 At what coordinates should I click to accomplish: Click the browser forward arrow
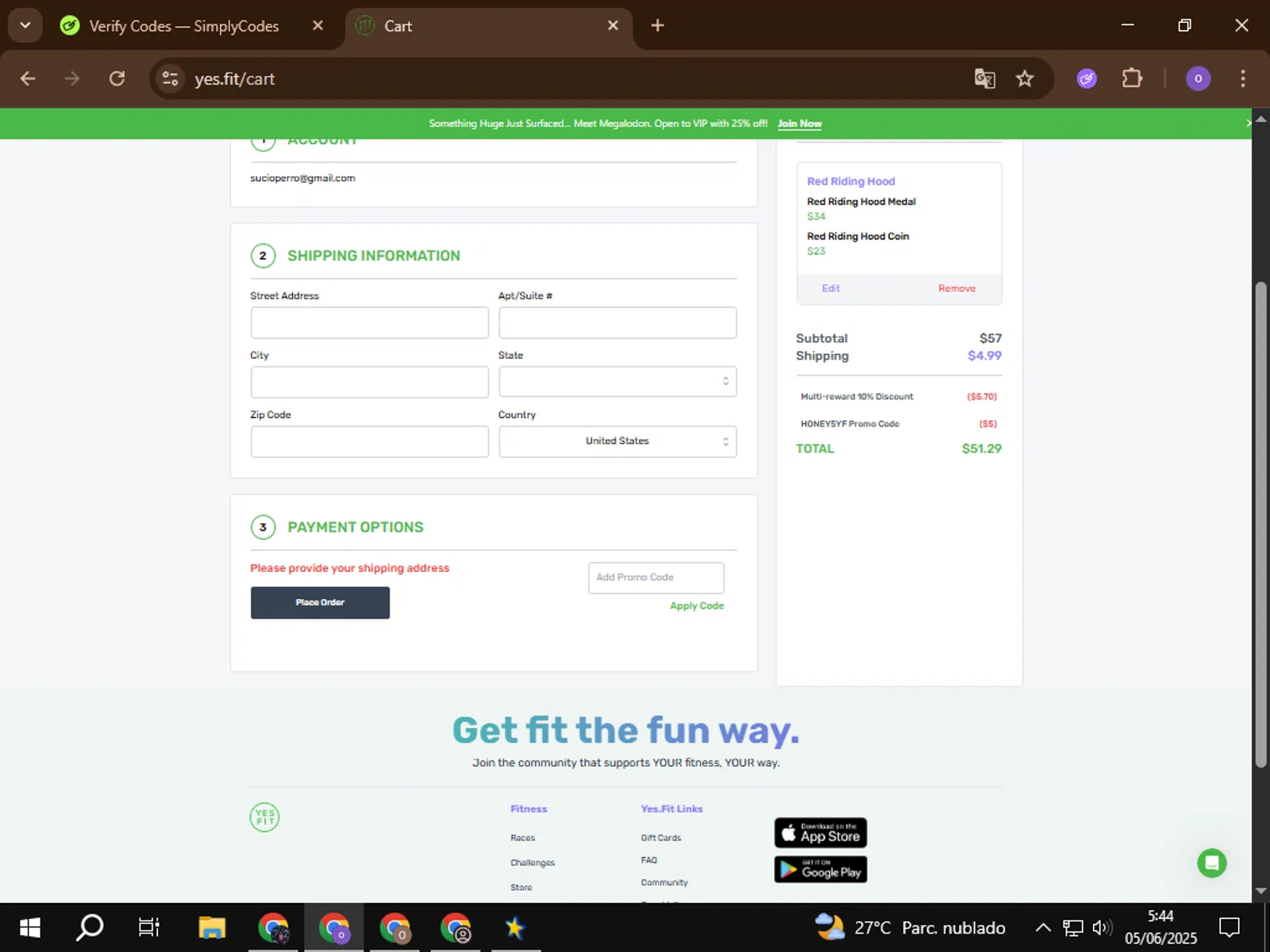pyautogui.click(x=72, y=79)
